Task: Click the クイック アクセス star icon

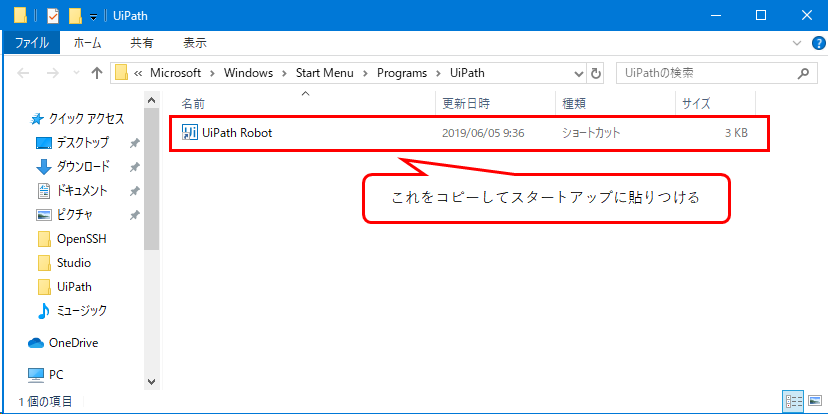Action: click(x=36, y=119)
